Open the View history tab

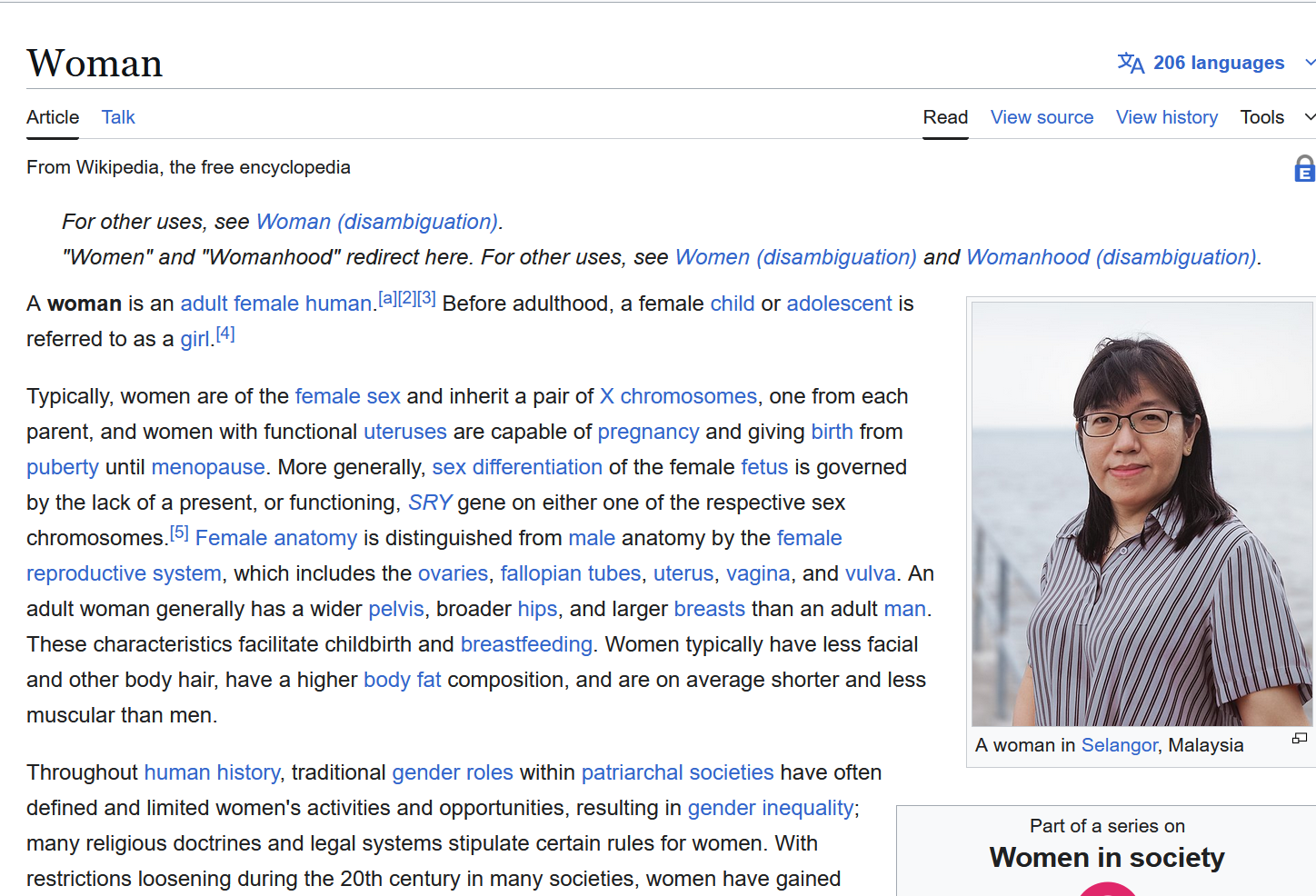(x=1166, y=117)
